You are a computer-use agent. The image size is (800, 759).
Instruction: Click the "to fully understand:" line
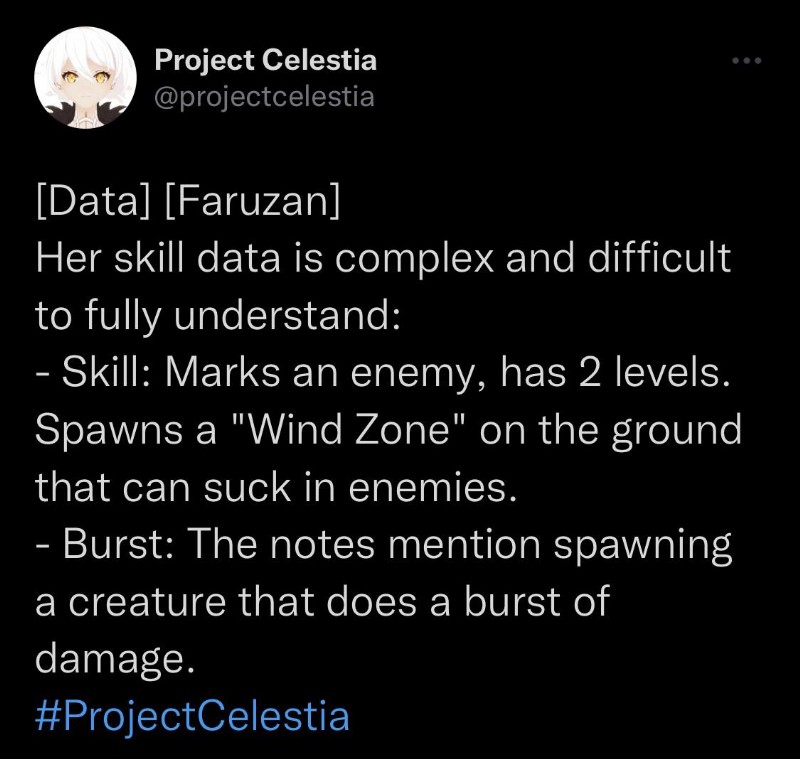[x=217, y=316]
